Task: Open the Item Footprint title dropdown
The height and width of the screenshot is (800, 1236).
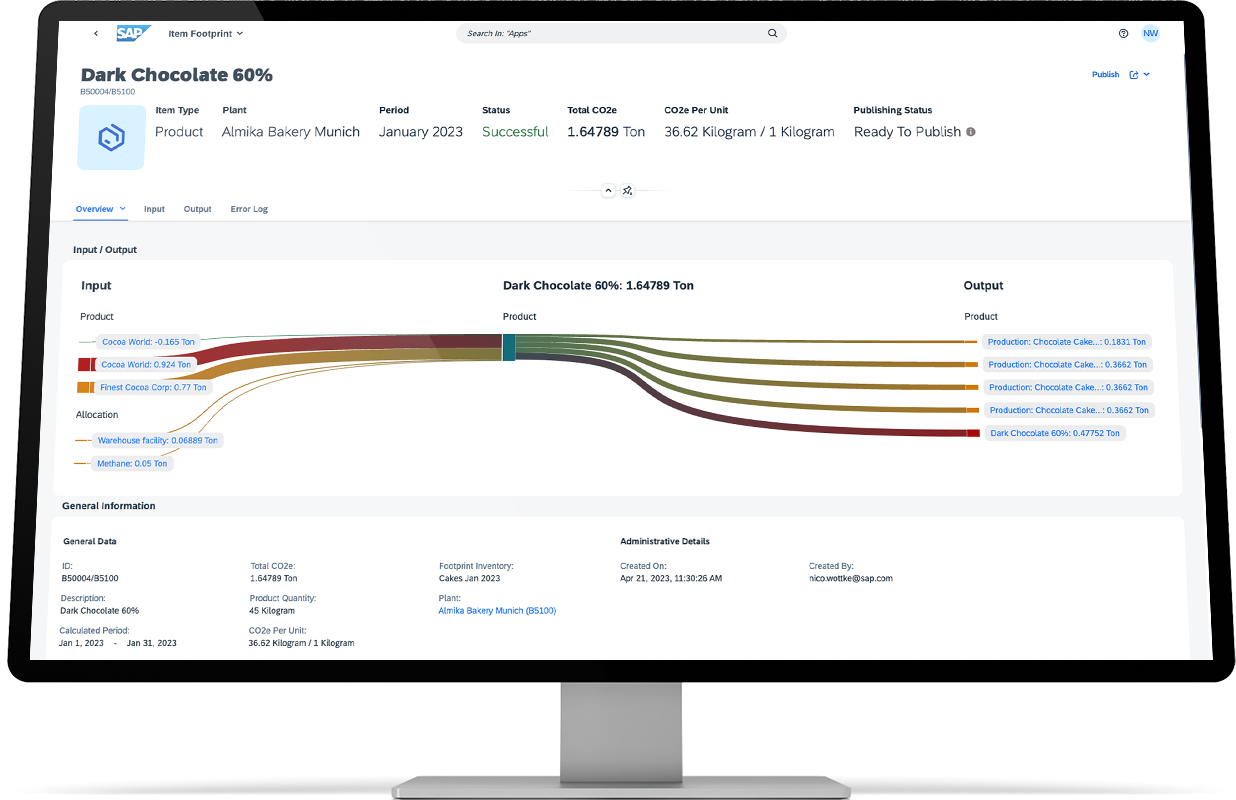Action: [206, 34]
